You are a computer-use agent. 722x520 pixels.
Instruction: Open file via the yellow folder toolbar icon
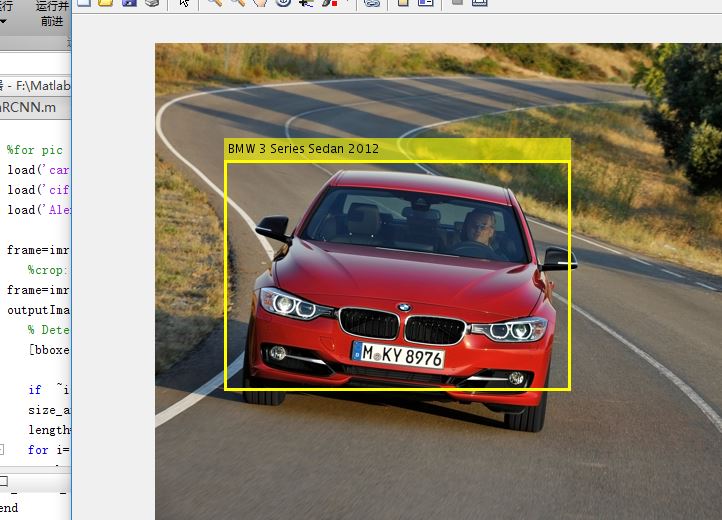[106, 2]
